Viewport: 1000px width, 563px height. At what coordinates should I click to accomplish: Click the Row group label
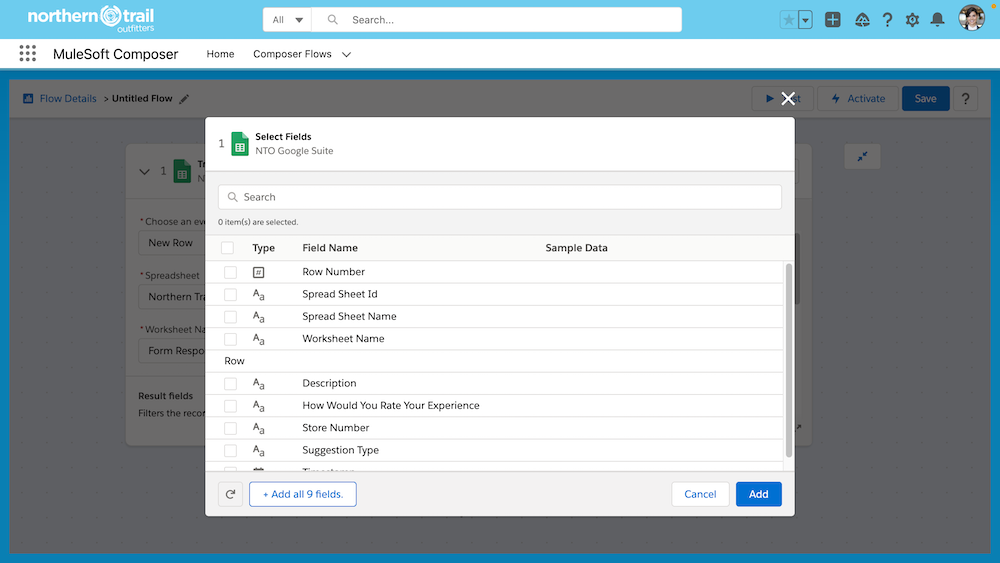point(234,361)
